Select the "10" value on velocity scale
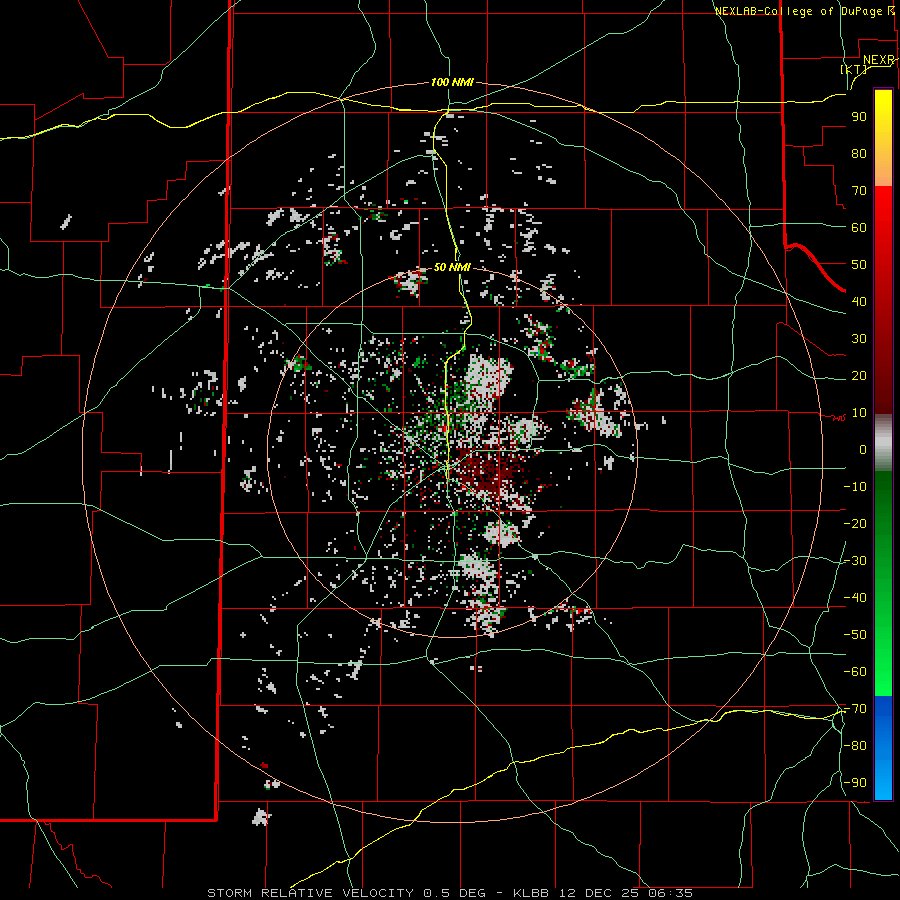Screen dimensions: 900x900 coord(859,413)
